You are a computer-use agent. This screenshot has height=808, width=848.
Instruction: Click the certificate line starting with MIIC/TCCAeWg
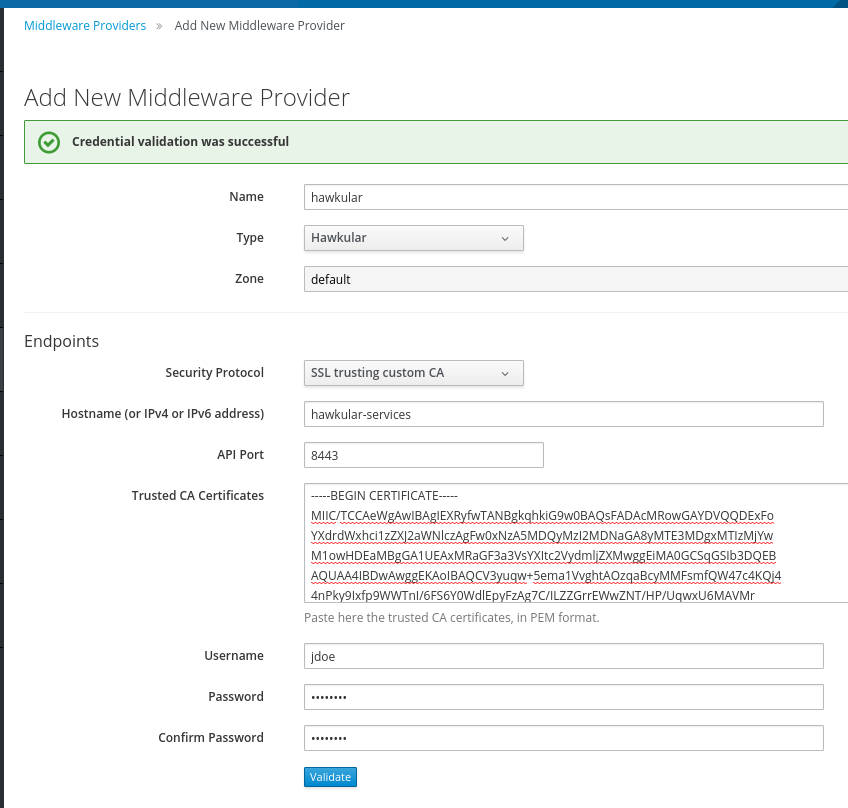[x=542, y=516]
